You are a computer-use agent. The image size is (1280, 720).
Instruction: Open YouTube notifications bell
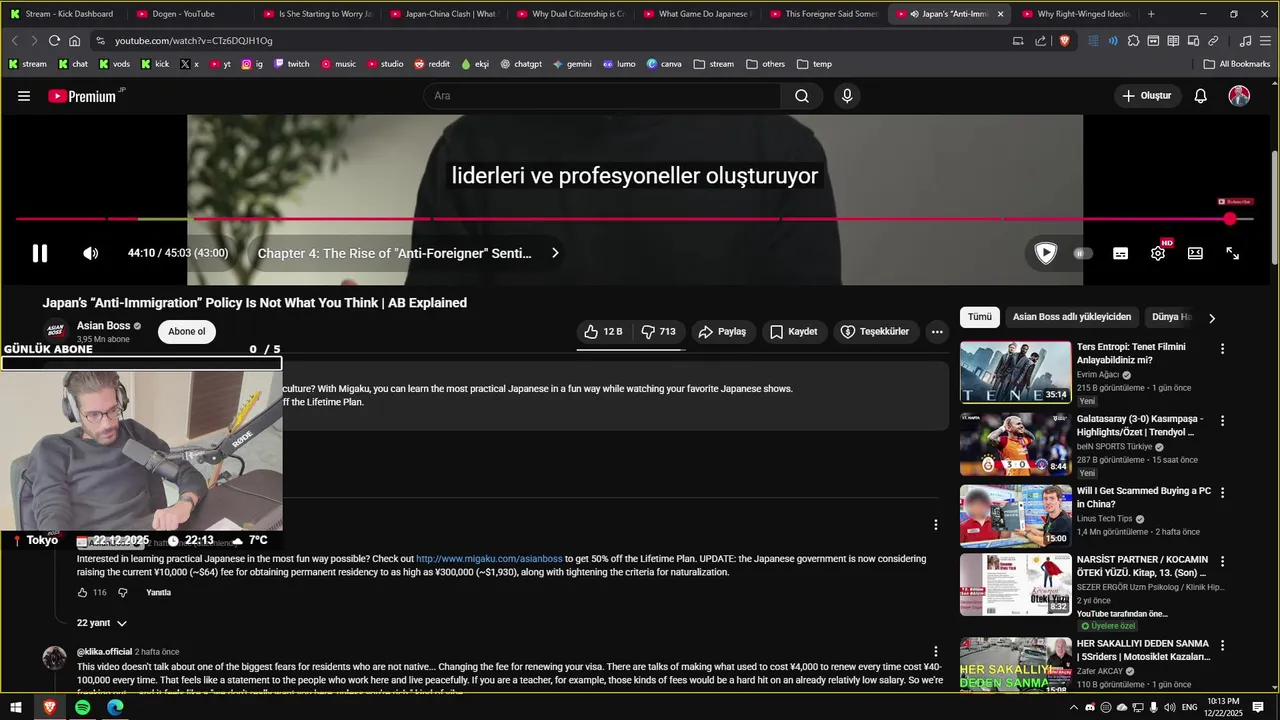(x=1201, y=96)
